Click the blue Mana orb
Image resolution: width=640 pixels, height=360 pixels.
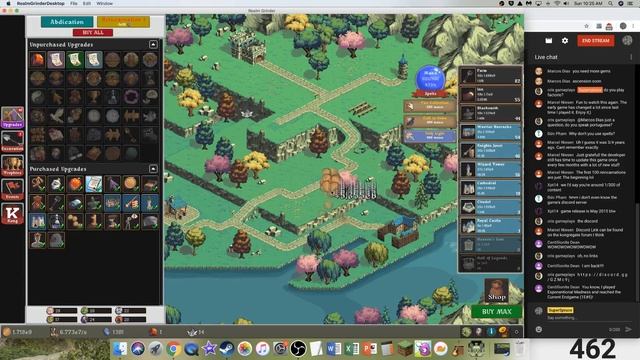pyautogui.click(x=430, y=79)
